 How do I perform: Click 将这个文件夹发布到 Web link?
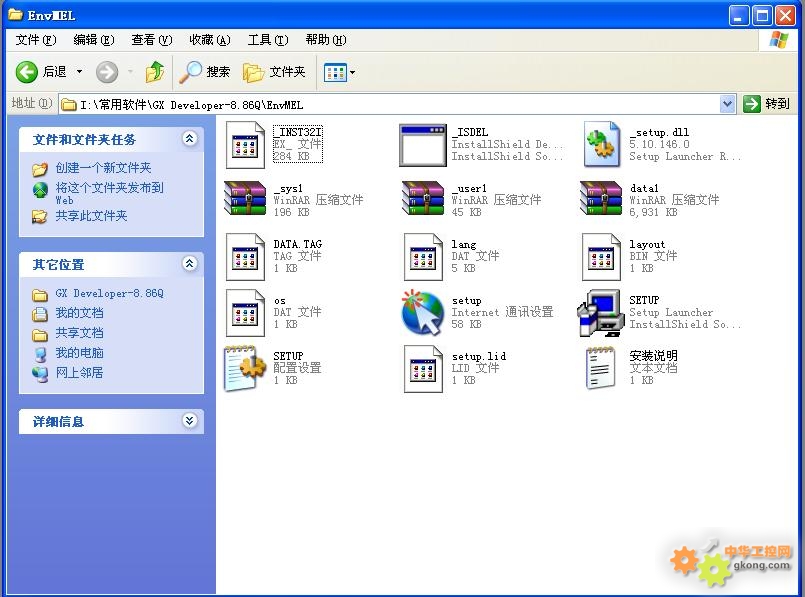pyautogui.click(x=109, y=193)
